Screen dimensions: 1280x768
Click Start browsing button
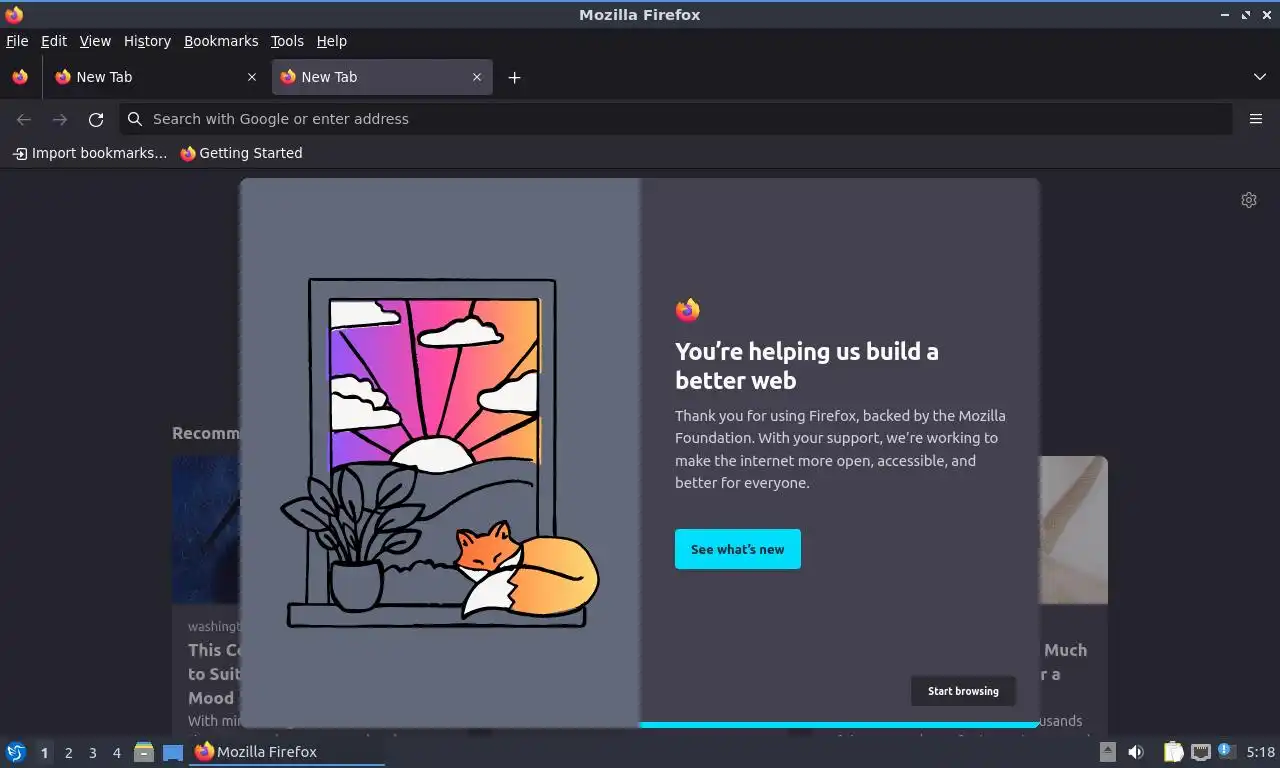[x=963, y=691]
